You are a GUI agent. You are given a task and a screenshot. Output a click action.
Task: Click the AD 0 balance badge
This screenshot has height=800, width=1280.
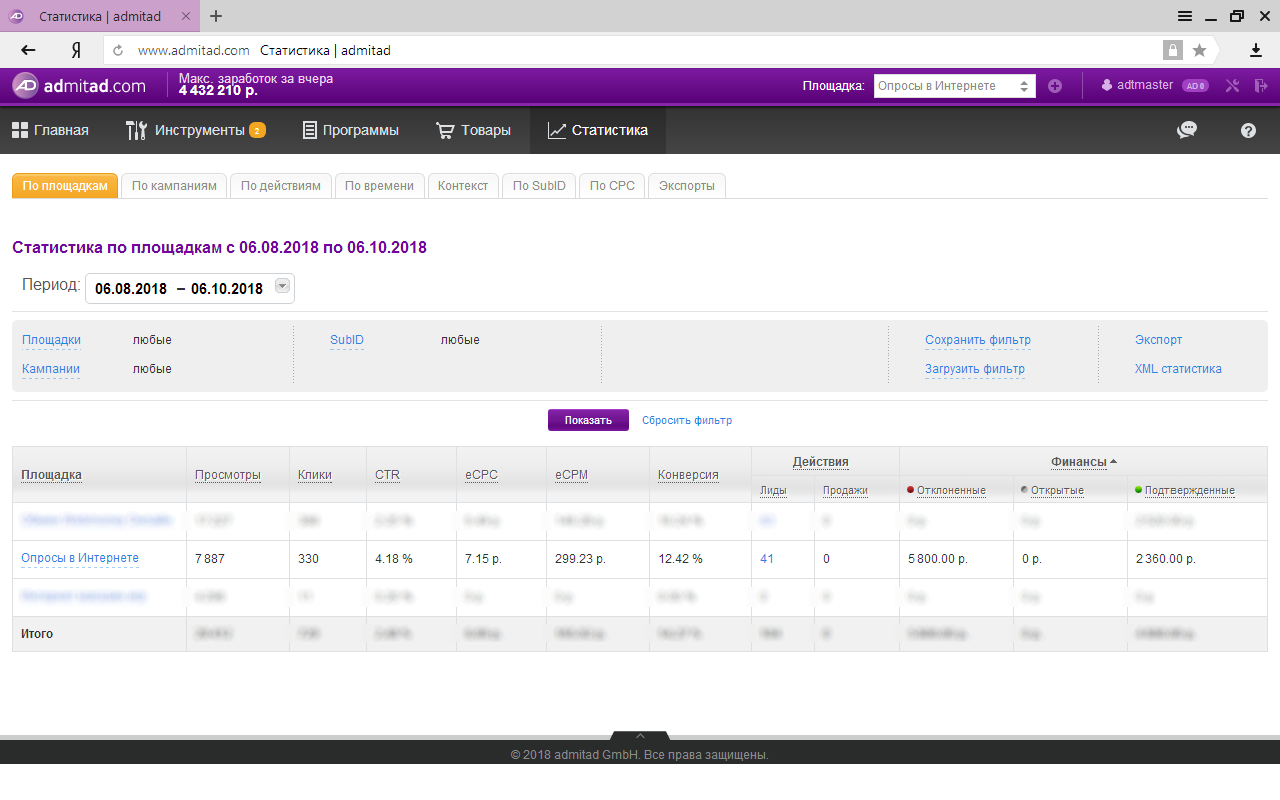tap(1195, 86)
